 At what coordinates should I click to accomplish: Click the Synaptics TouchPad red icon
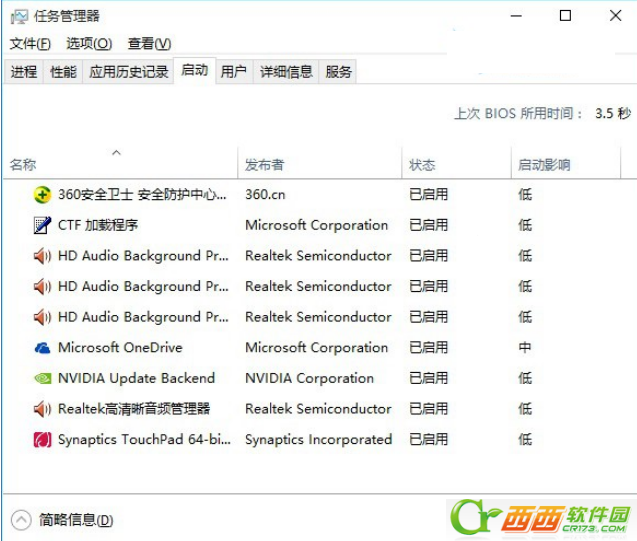coord(42,439)
